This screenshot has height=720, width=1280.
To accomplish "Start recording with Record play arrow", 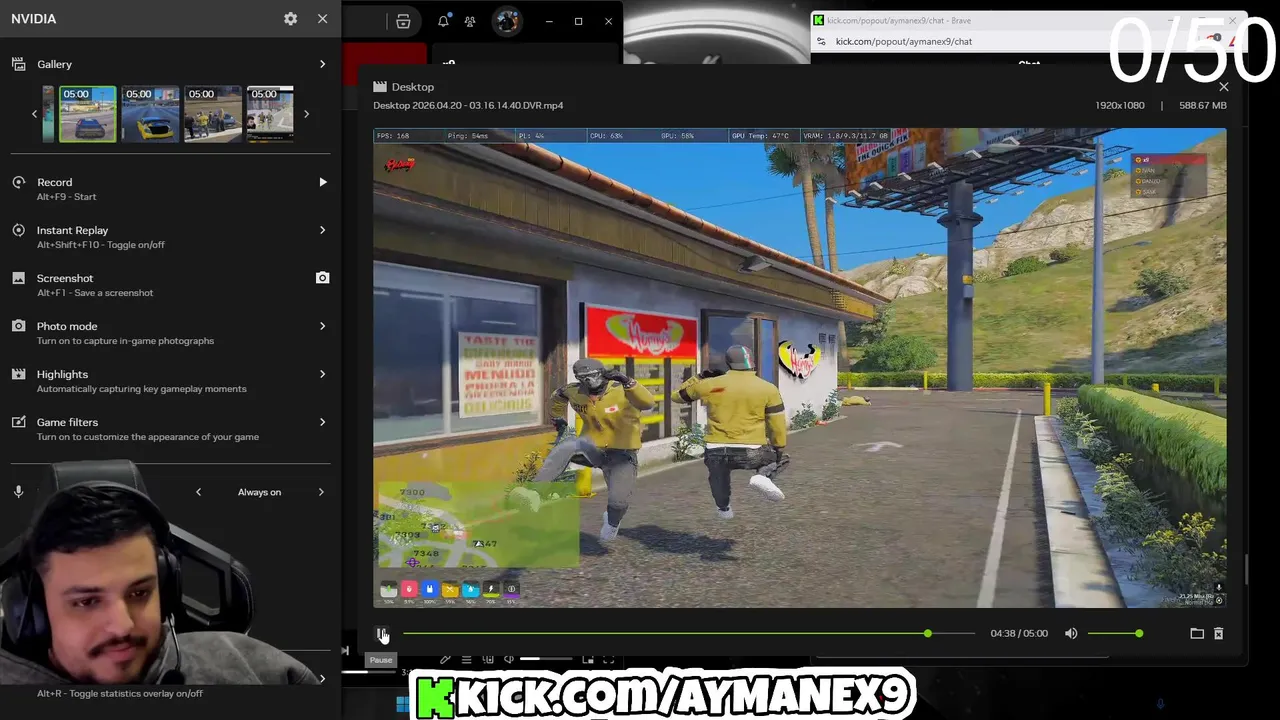I will pos(322,182).
